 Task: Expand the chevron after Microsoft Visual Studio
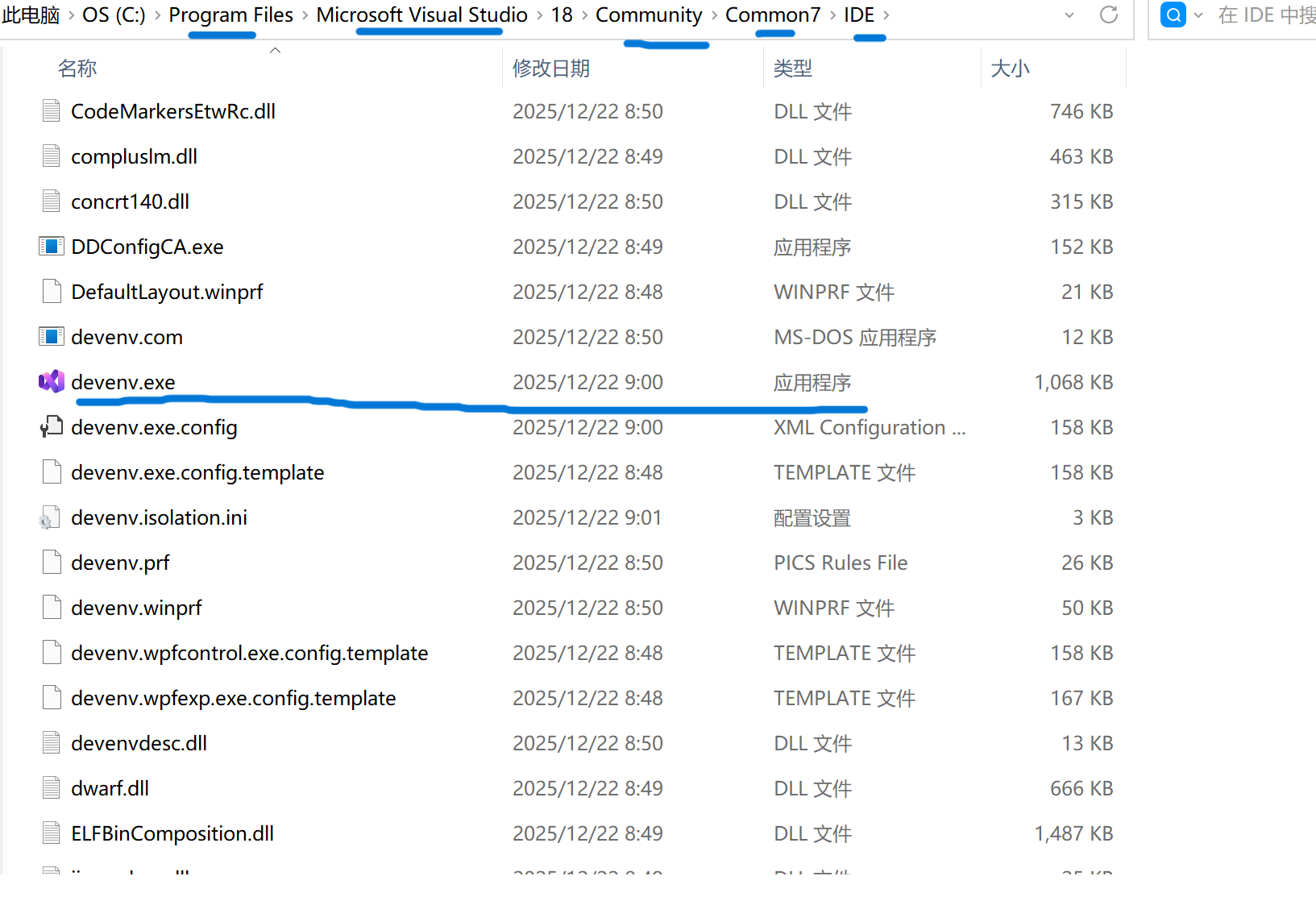[x=539, y=15]
